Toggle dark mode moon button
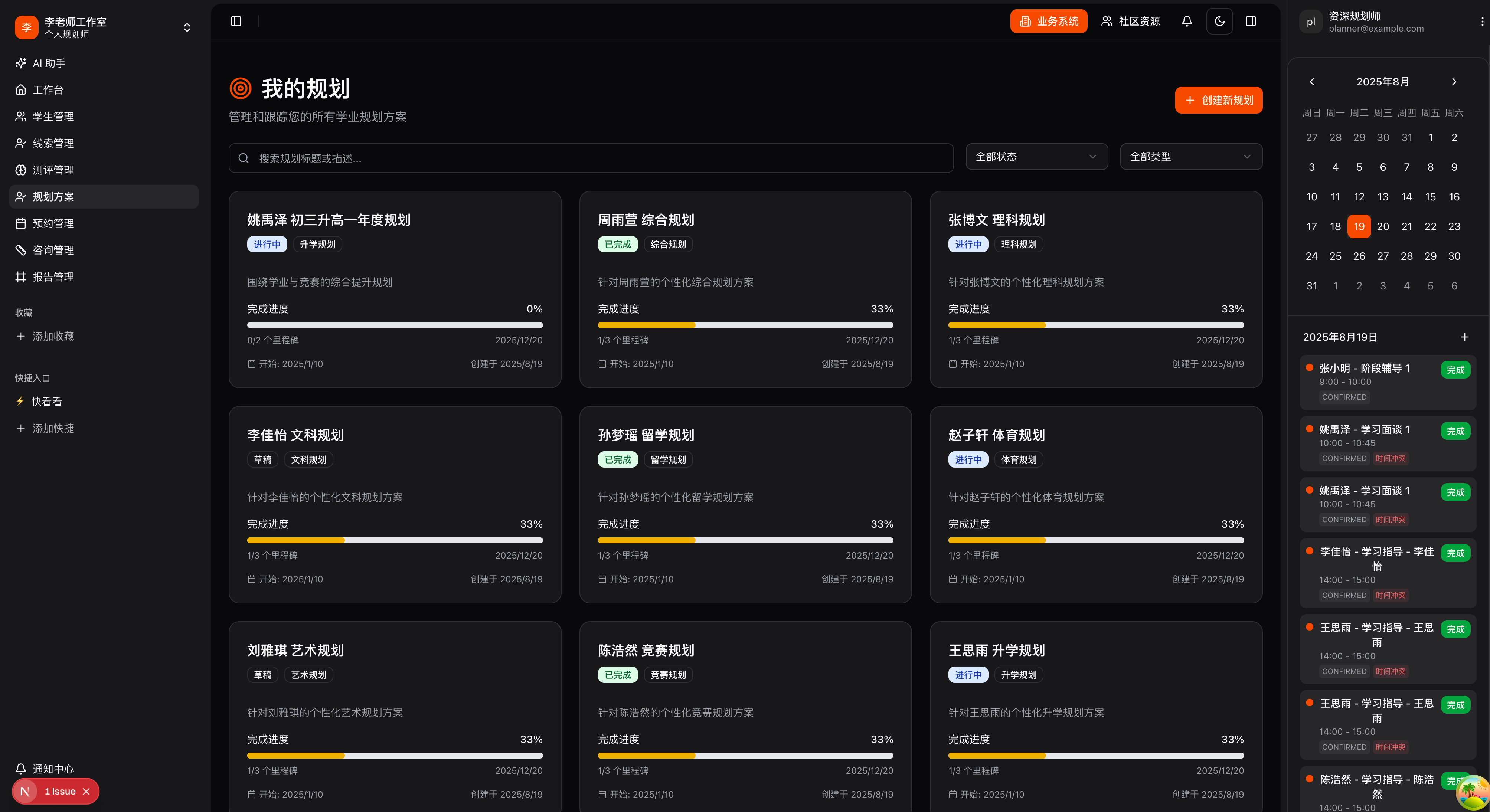The image size is (1490, 812). tap(1219, 22)
